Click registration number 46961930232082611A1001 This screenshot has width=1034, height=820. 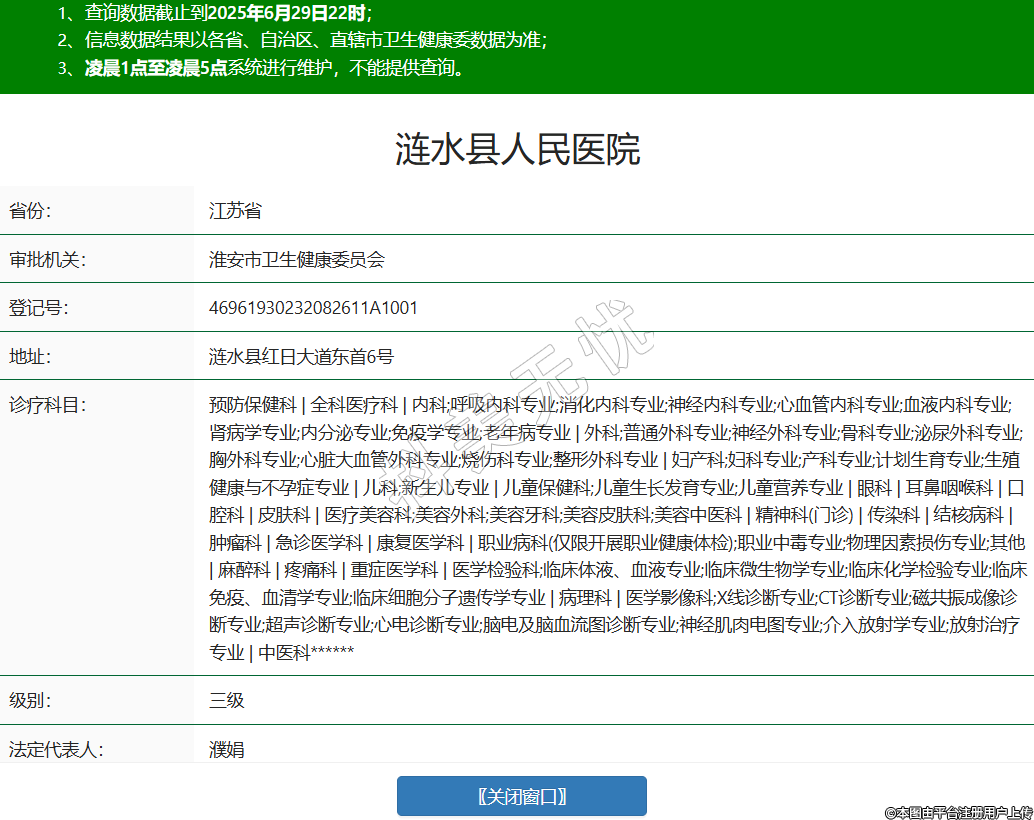(x=313, y=308)
